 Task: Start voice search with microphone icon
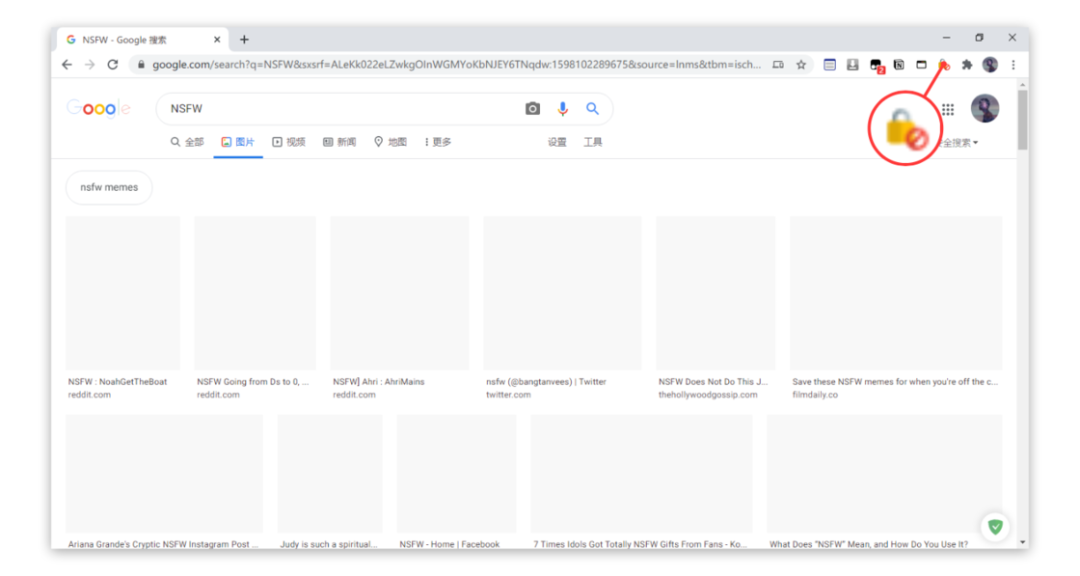coord(563,109)
